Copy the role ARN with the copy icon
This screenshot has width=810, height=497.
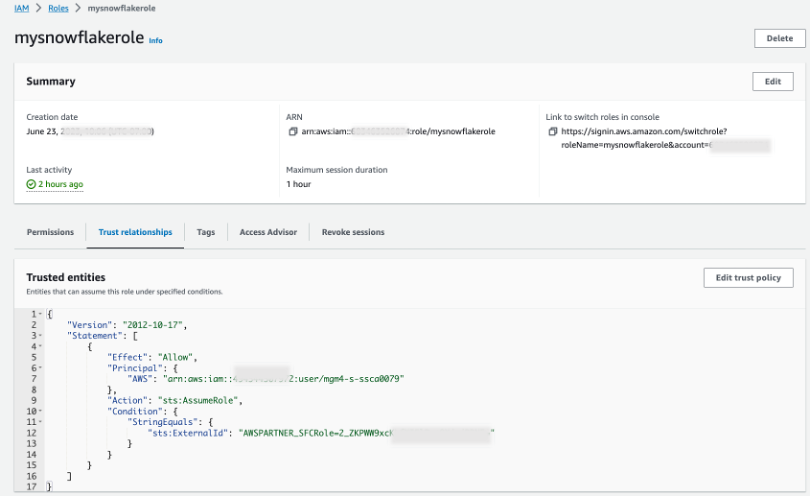[293, 132]
